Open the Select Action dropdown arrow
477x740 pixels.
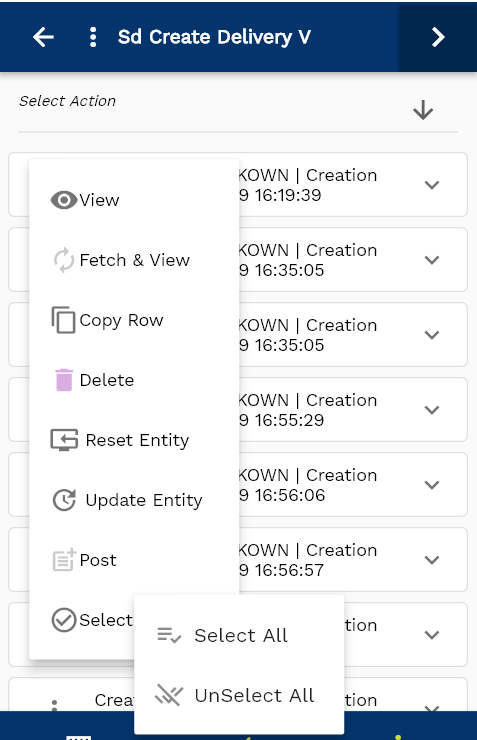click(x=423, y=110)
